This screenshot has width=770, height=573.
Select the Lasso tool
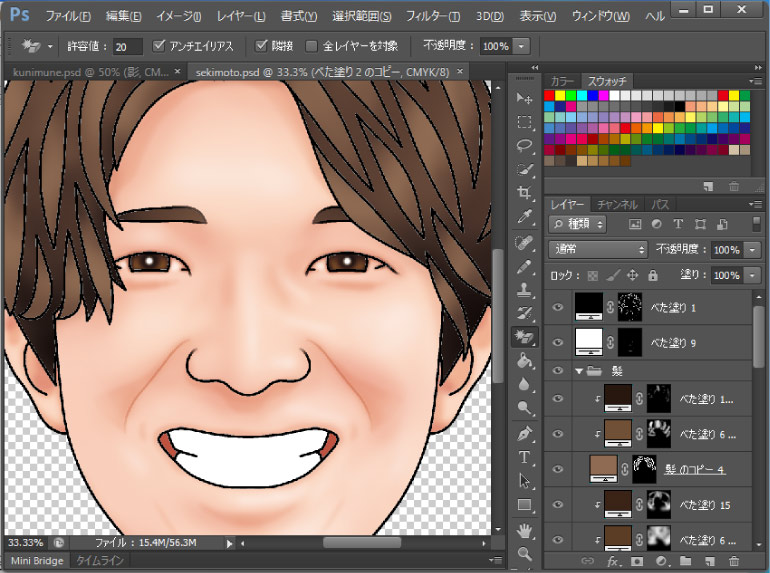(524, 146)
